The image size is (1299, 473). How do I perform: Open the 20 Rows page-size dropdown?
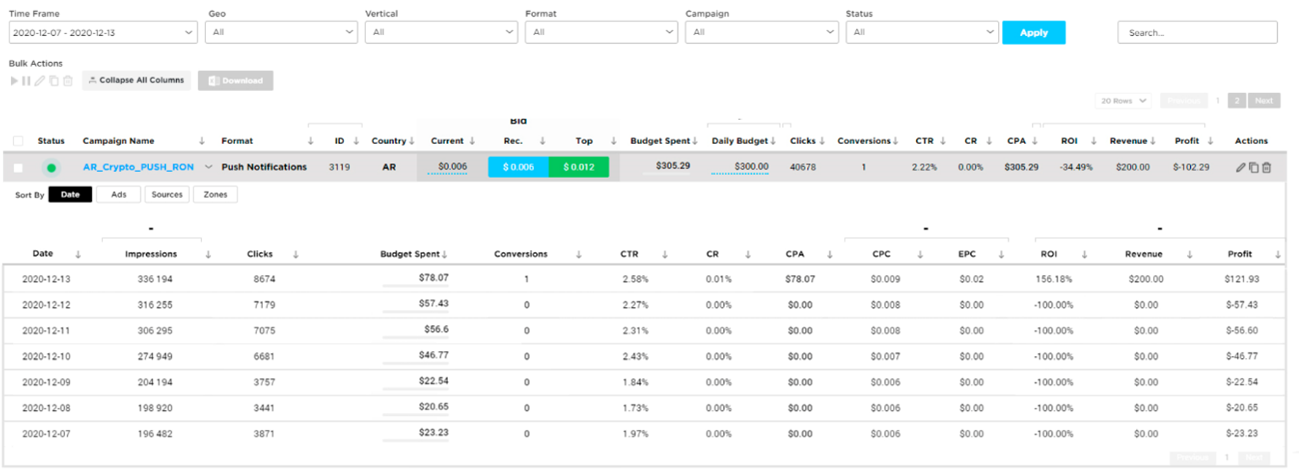1125,101
